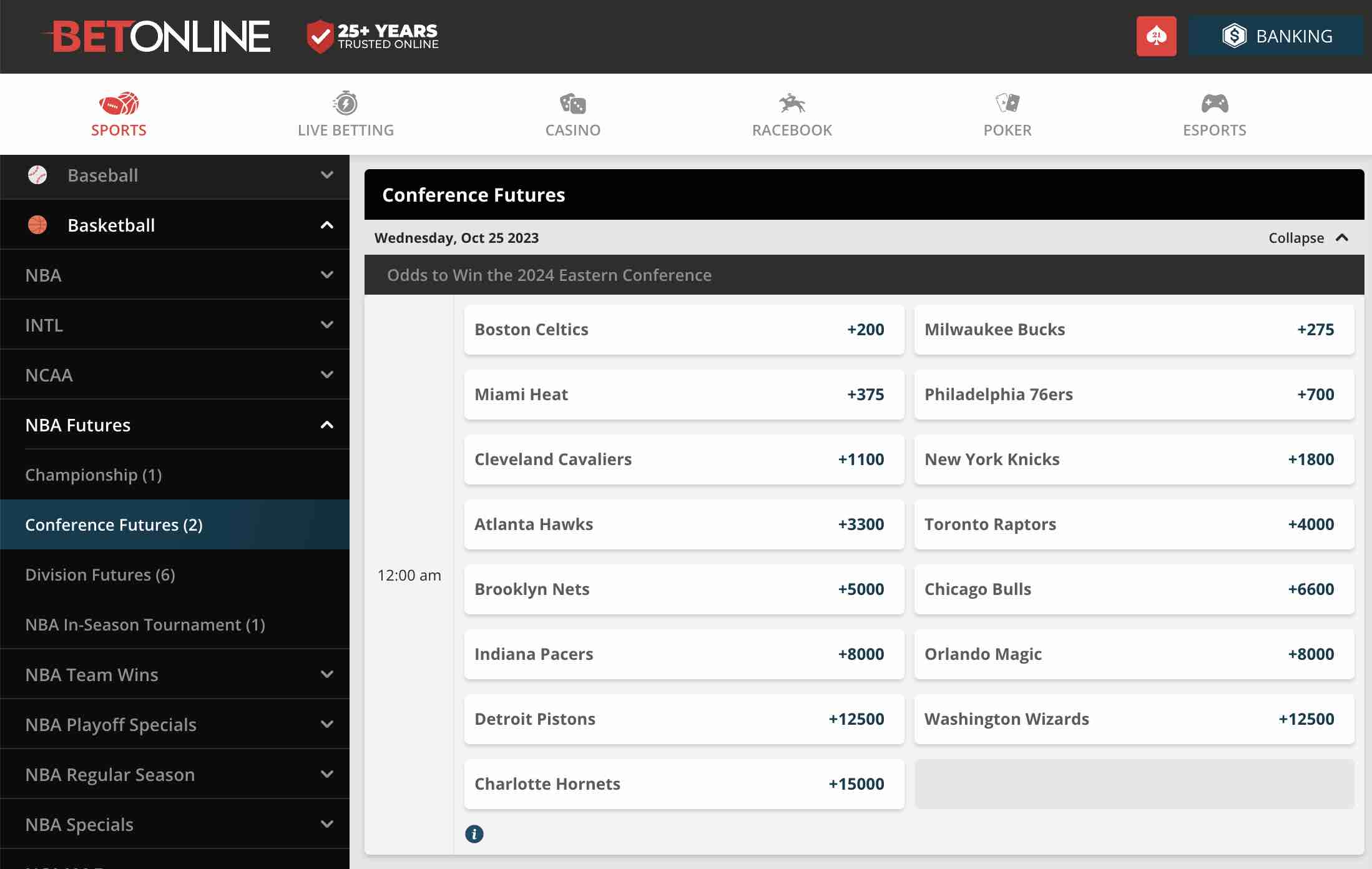
Task: Open the Esports gamepad icon
Action: tap(1214, 104)
